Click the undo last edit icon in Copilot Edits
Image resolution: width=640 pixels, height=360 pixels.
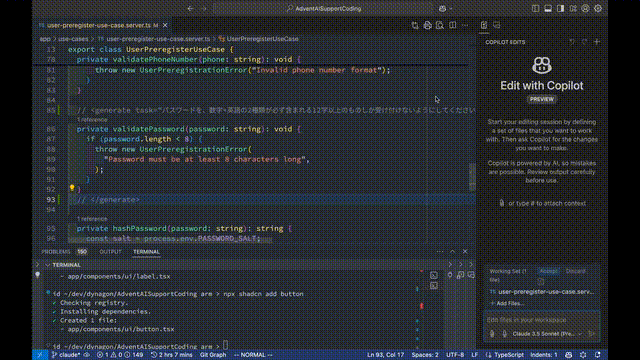click(572, 42)
